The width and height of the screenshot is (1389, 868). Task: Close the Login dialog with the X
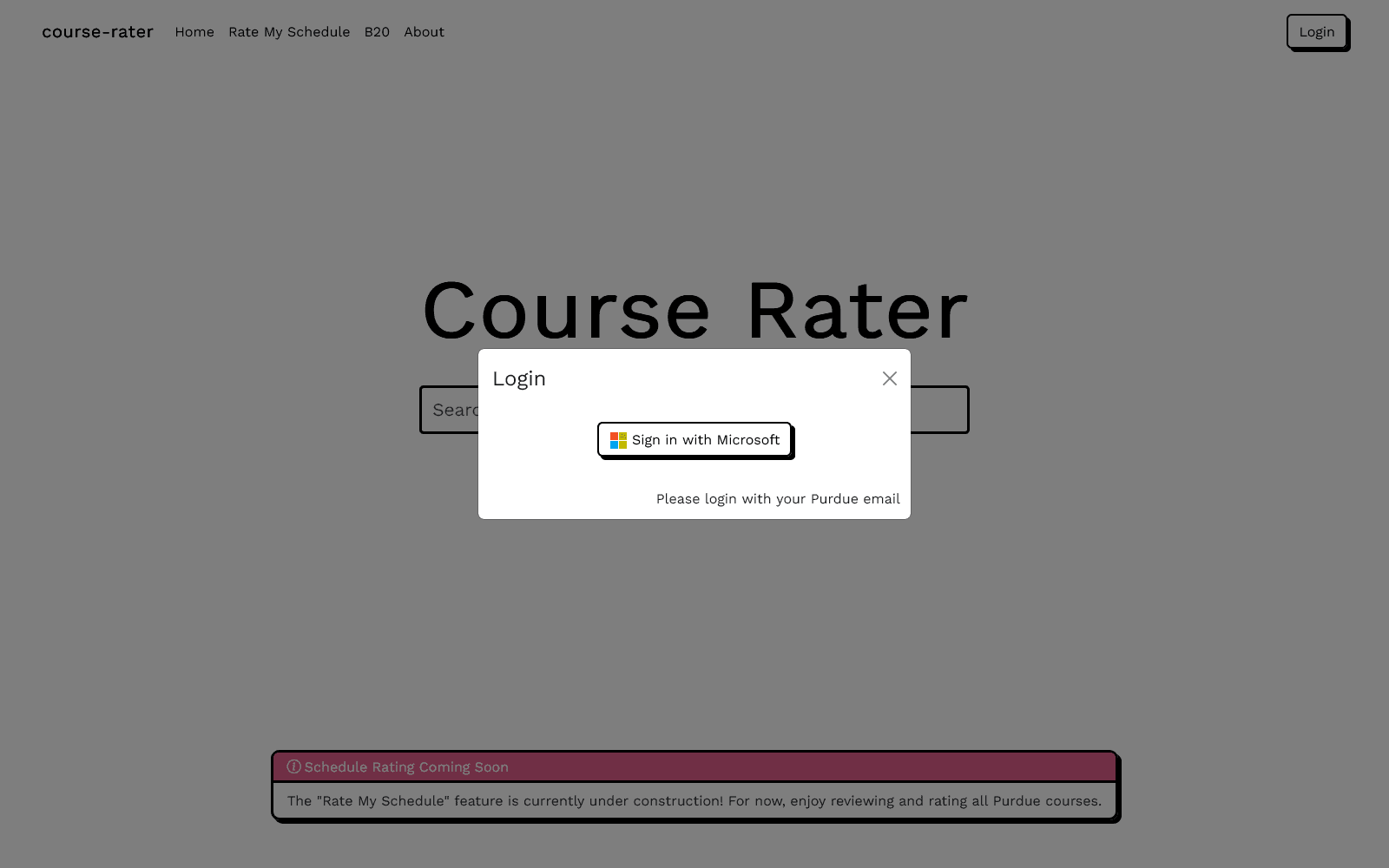(889, 378)
